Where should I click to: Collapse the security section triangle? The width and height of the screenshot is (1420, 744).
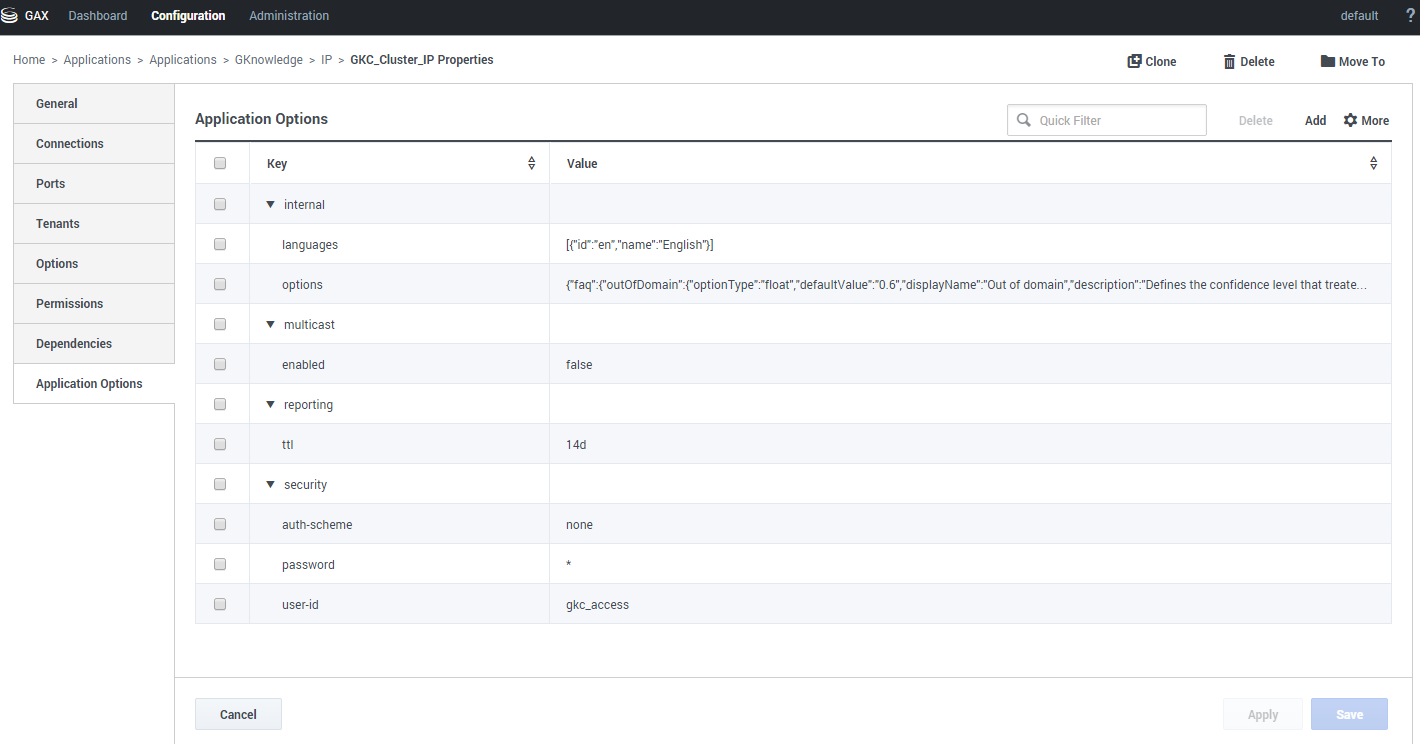click(x=270, y=485)
